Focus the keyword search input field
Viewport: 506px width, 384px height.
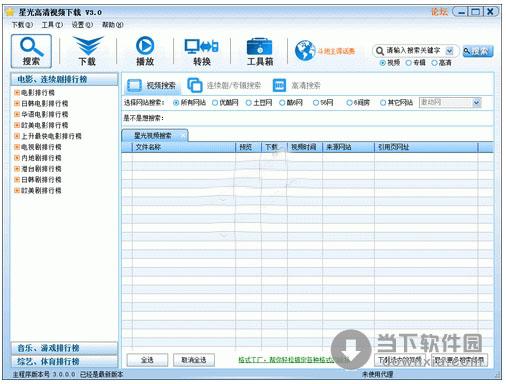tap(413, 51)
